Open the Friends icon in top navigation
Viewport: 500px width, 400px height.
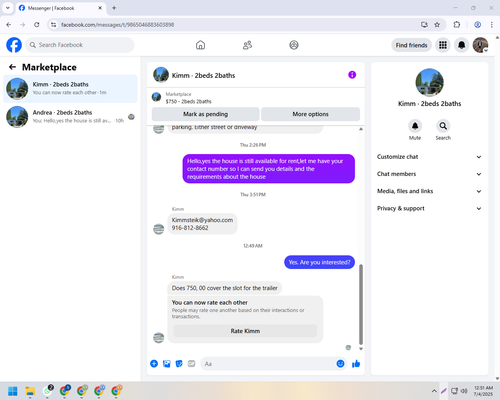point(247,45)
